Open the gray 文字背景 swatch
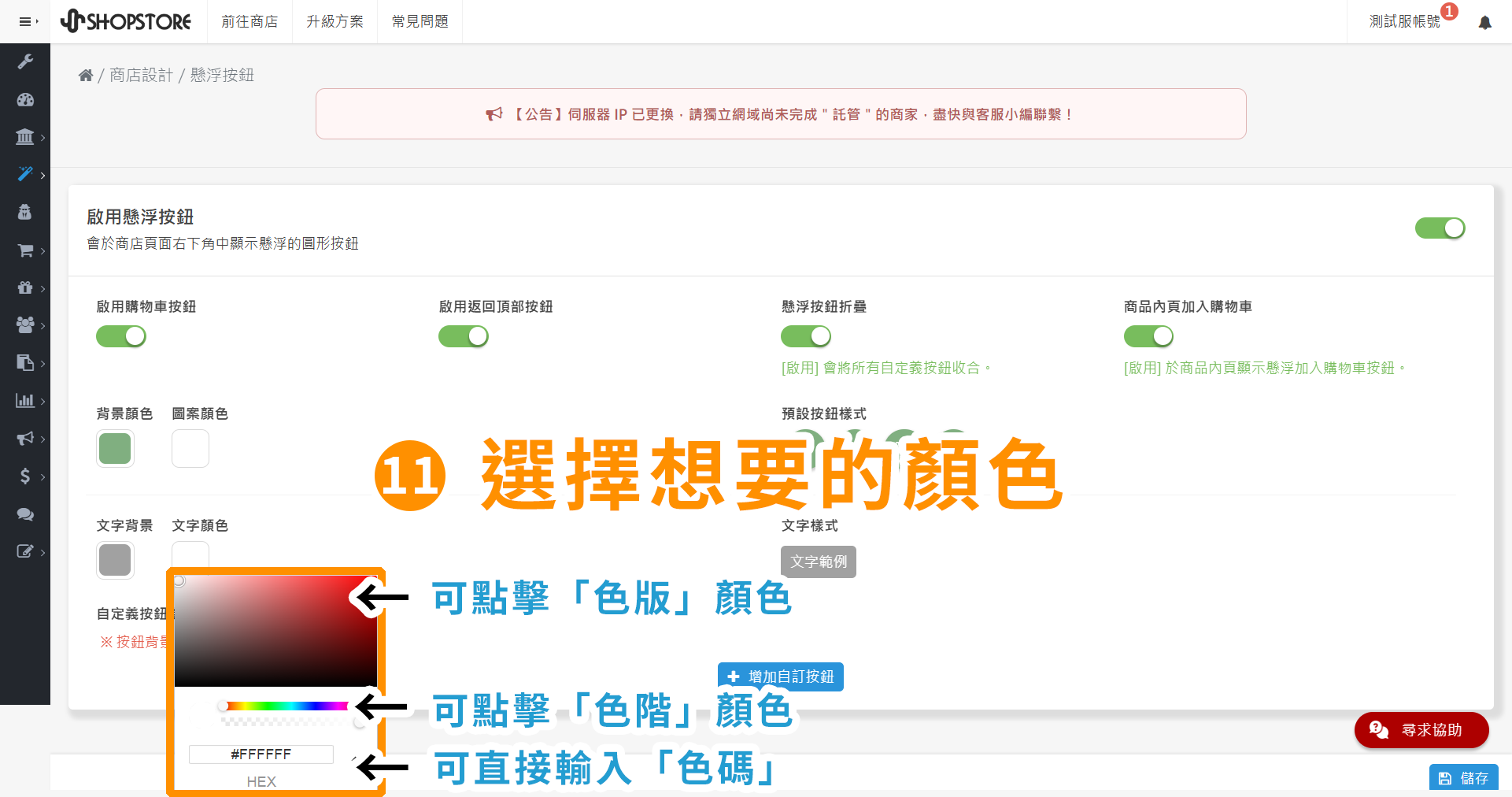1512x797 pixels. pos(115,561)
